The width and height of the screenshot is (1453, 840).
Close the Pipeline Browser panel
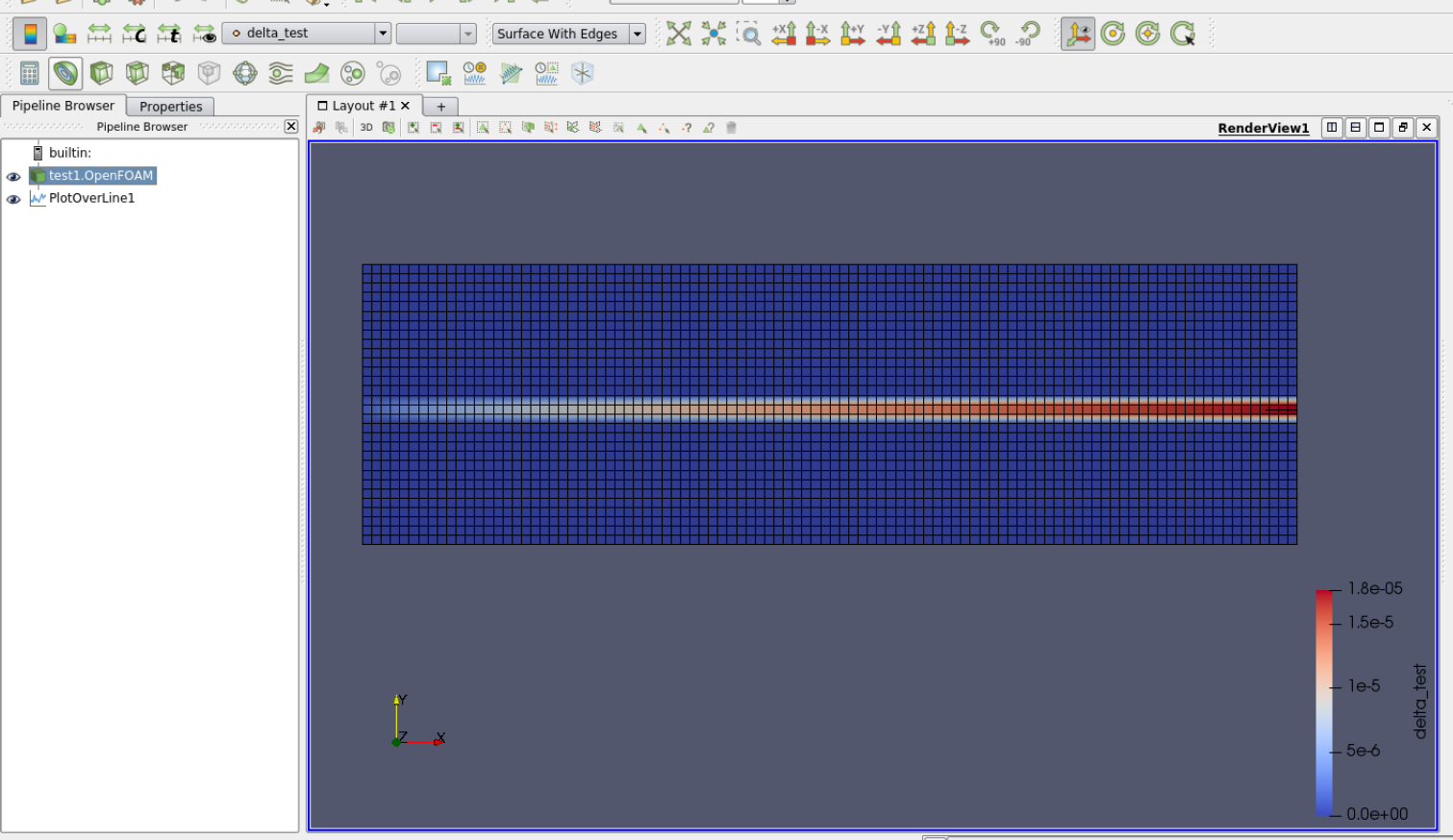point(291,126)
